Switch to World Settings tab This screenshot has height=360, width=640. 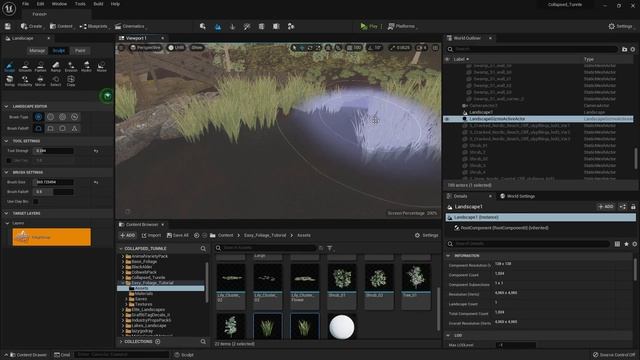517,196
